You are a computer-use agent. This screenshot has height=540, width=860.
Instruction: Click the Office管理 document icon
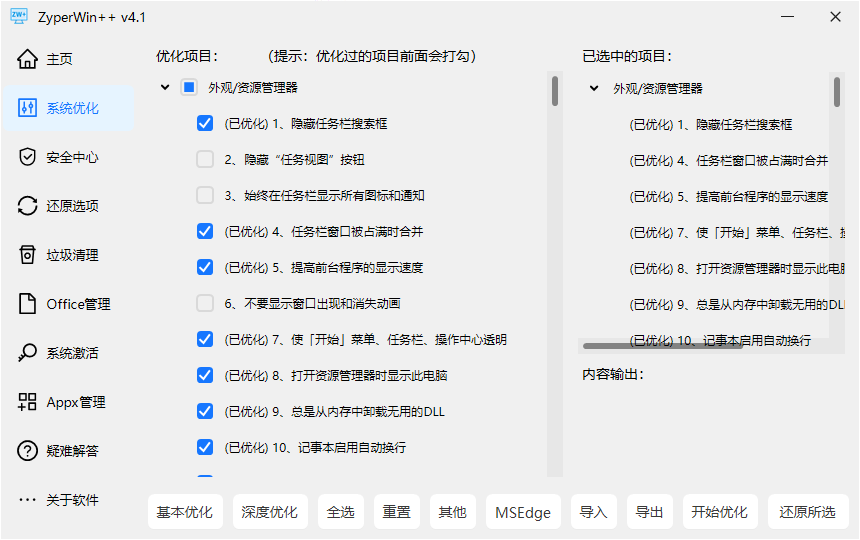coord(28,304)
